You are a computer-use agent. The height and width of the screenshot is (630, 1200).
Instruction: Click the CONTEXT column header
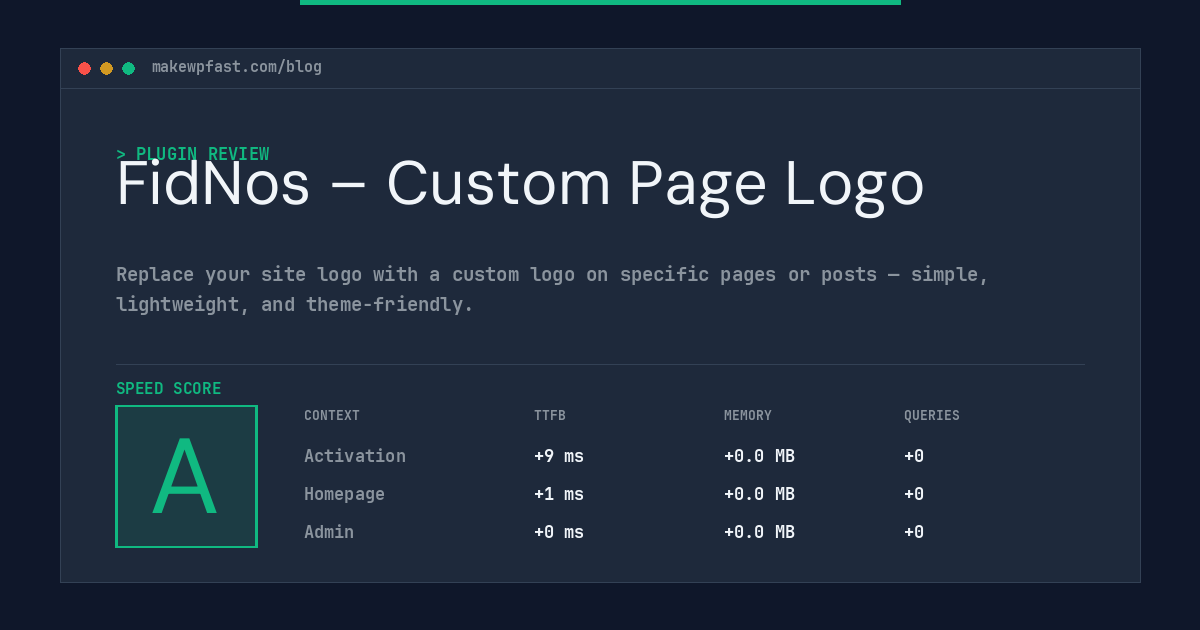pos(332,416)
